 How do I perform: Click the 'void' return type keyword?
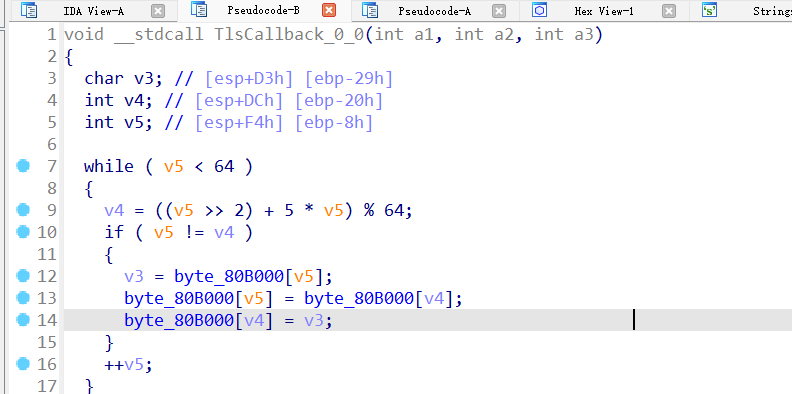[84, 35]
